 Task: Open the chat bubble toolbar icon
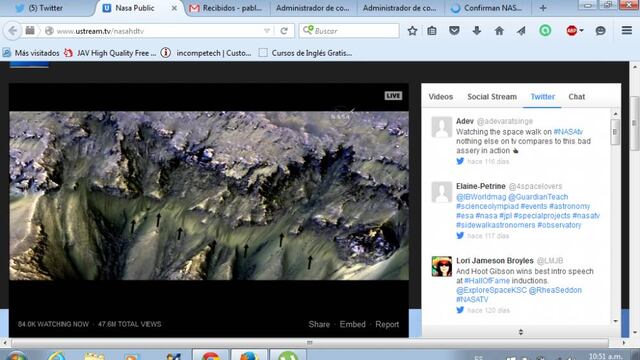[x=600, y=31]
